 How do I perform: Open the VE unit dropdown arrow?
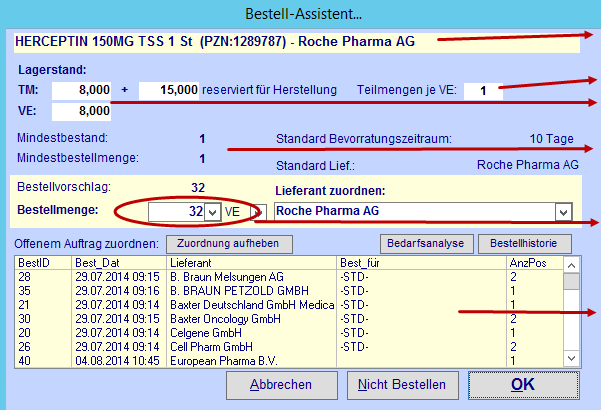point(258,212)
